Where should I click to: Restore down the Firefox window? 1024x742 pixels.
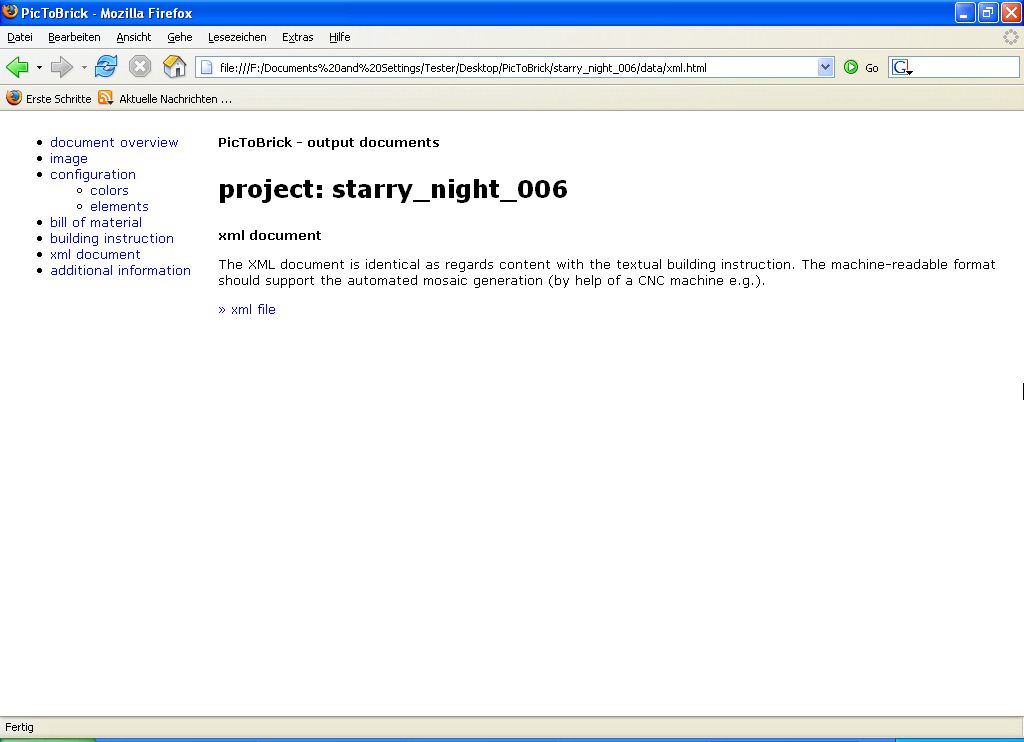(x=987, y=12)
